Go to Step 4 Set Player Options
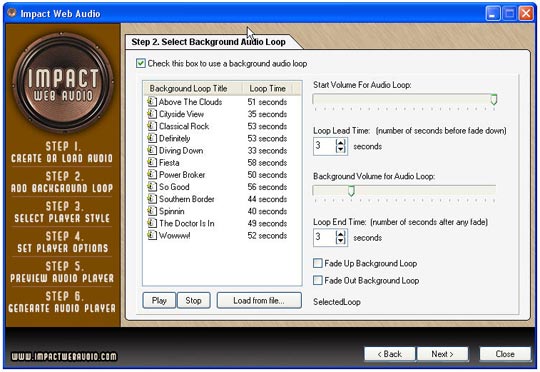The width and height of the screenshot is (540, 372). [x=62, y=242]
